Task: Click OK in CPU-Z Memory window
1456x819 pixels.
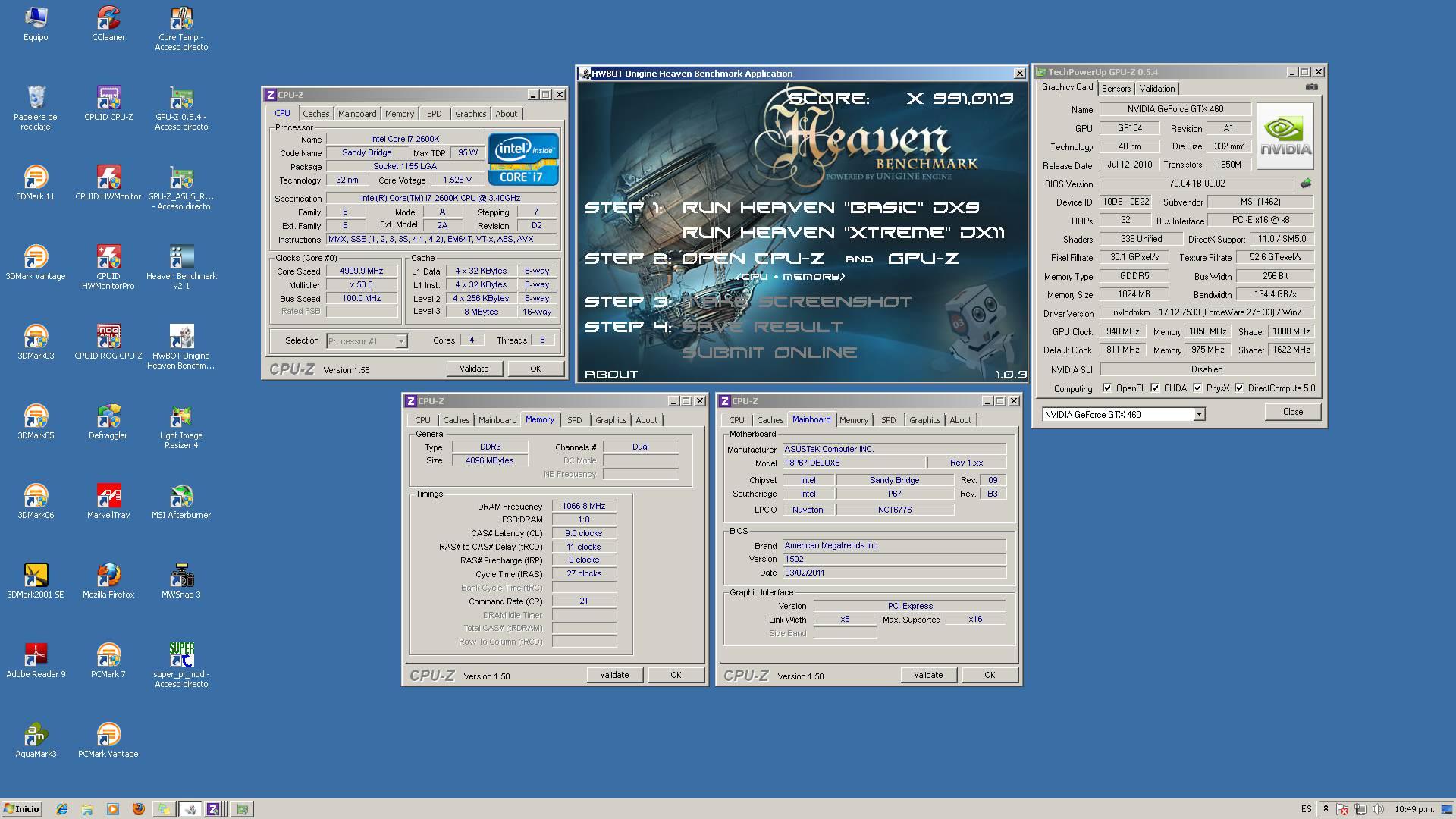Action: click(x=676, y=675)
